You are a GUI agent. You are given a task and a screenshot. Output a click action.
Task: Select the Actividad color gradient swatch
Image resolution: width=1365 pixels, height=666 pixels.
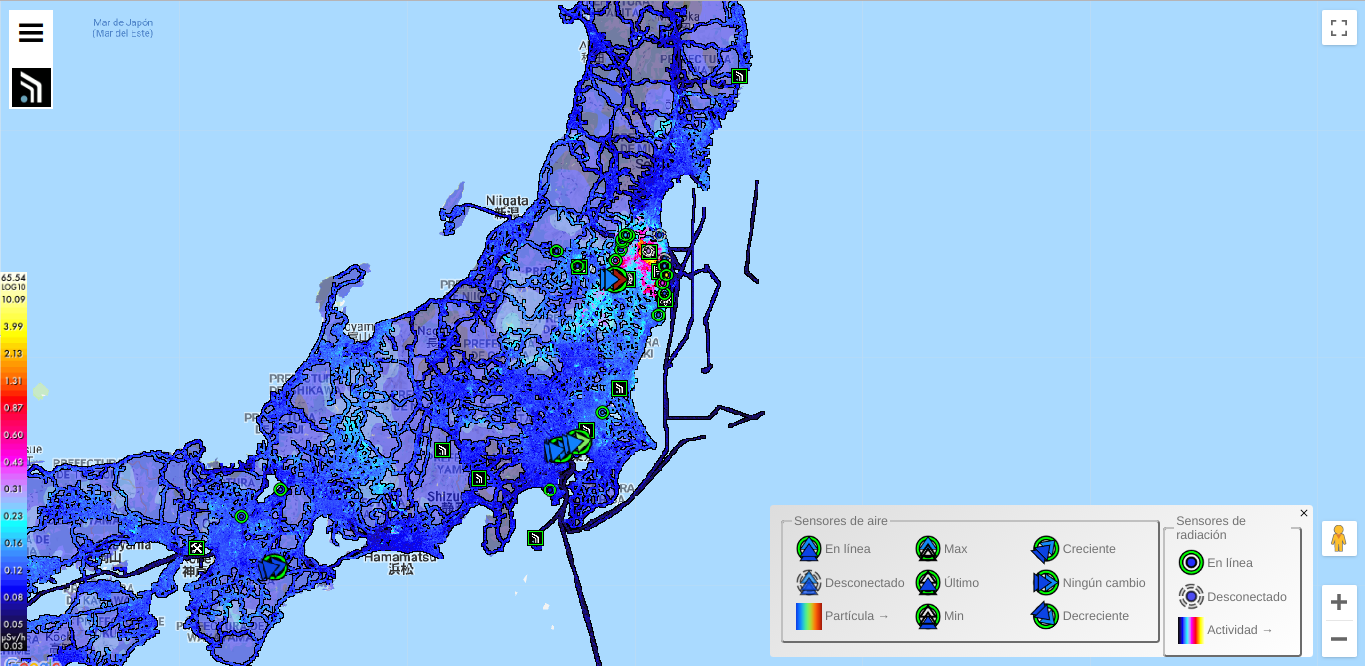pos(1190,630)
